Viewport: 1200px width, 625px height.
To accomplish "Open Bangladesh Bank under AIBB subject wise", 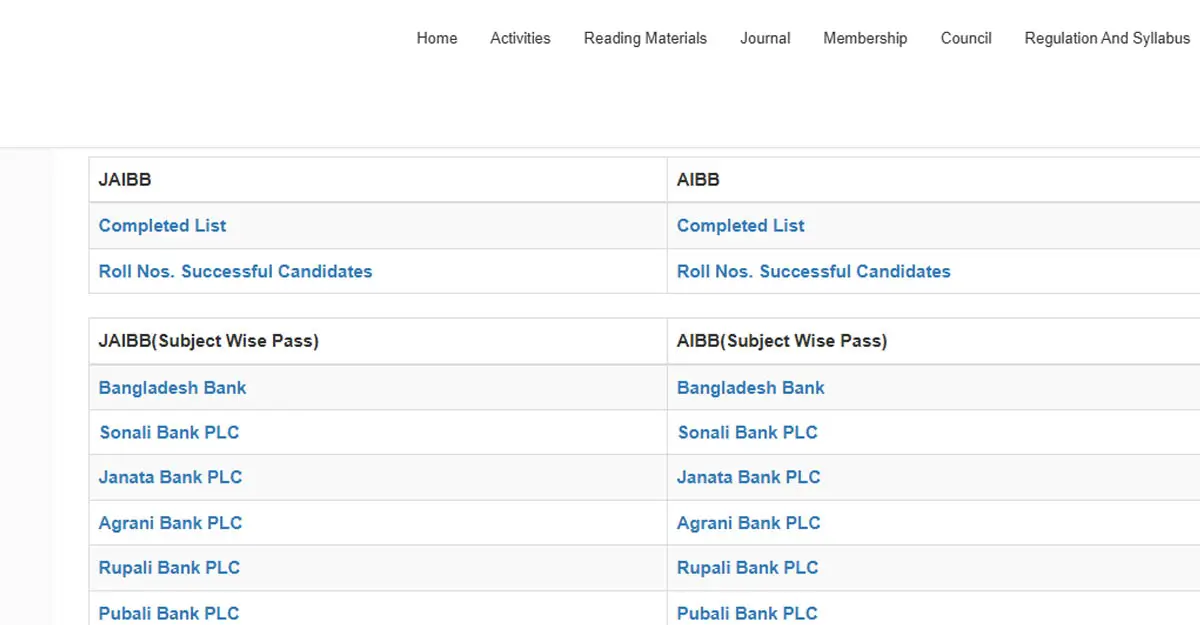I will [750, 388].
